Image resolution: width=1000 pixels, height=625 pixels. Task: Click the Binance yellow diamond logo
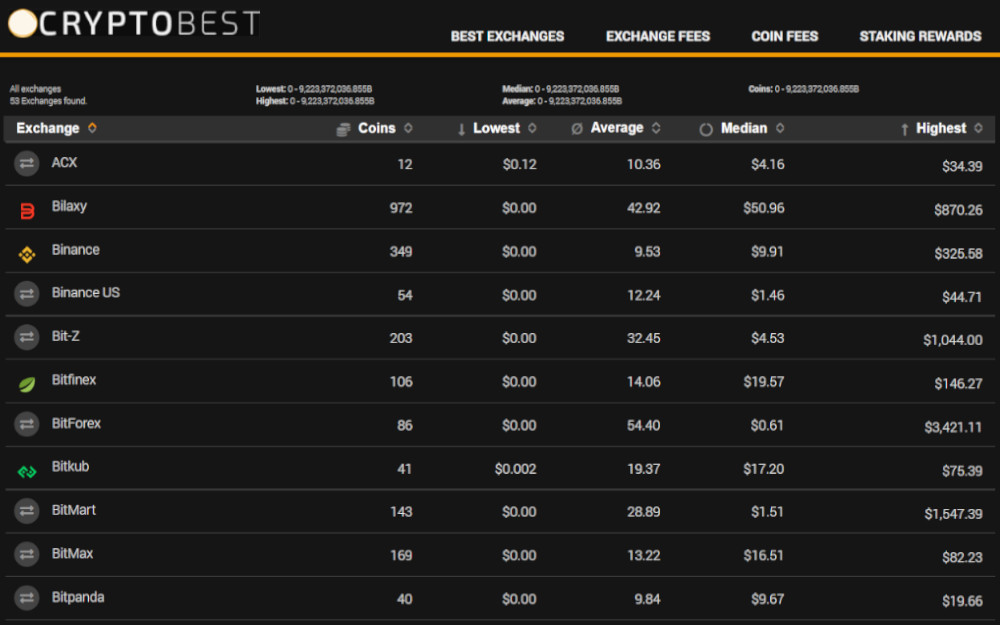27,254
